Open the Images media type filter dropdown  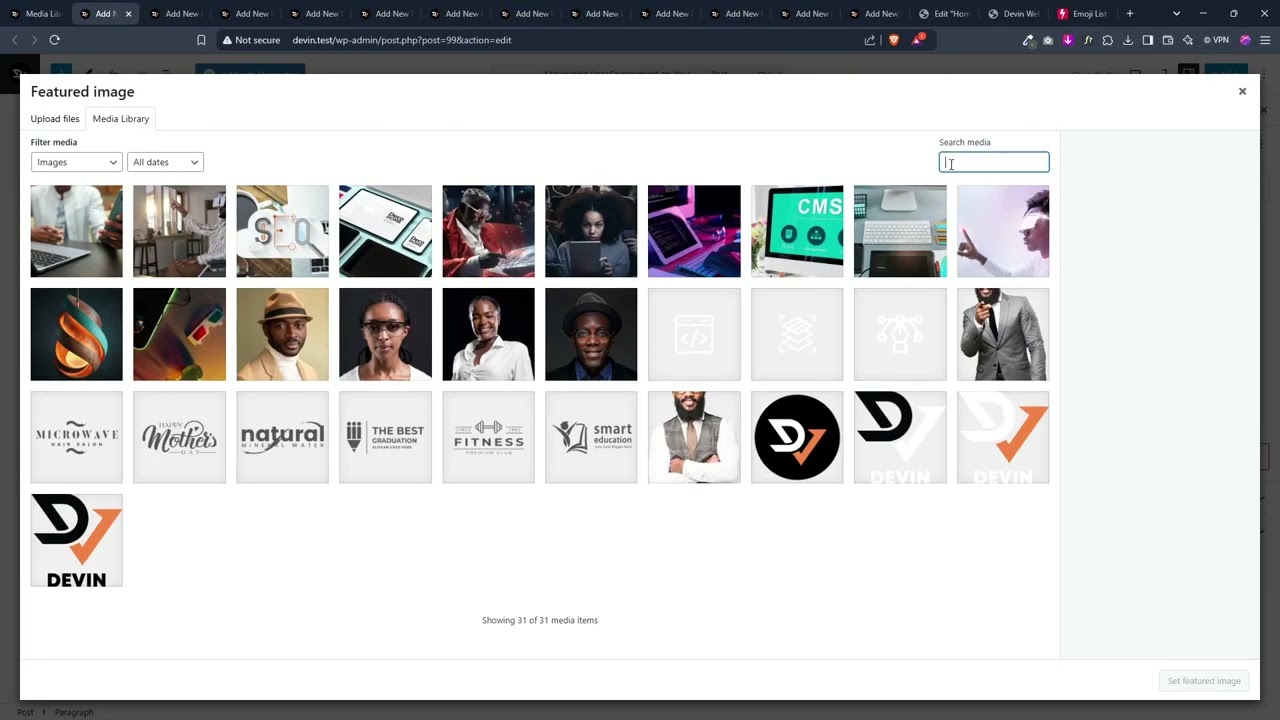point(76,162)
